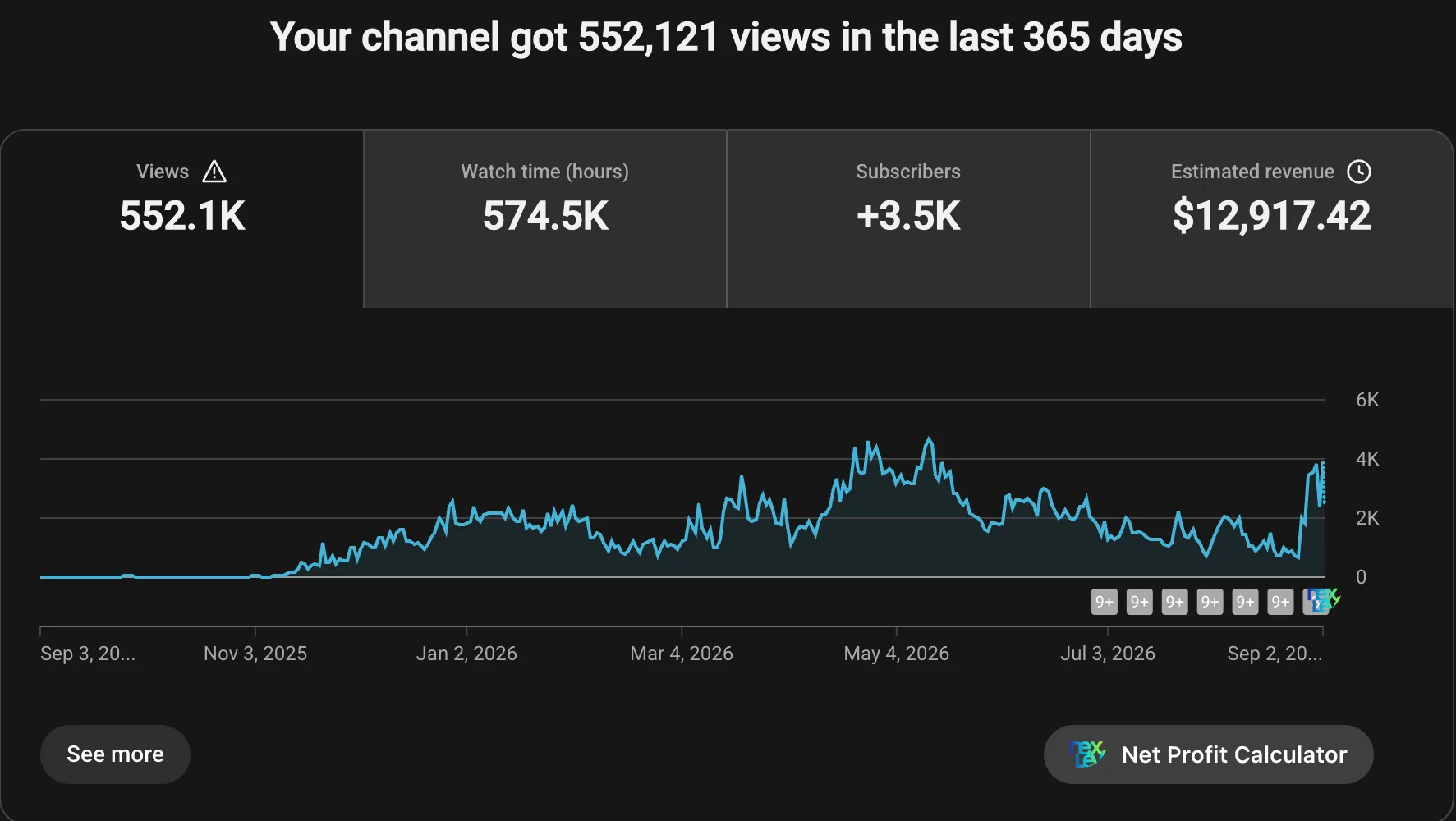This screenshot has width=1456, height=821.
Task: Open the Net Profit Calculator
Action: (x=1209, y=754)
